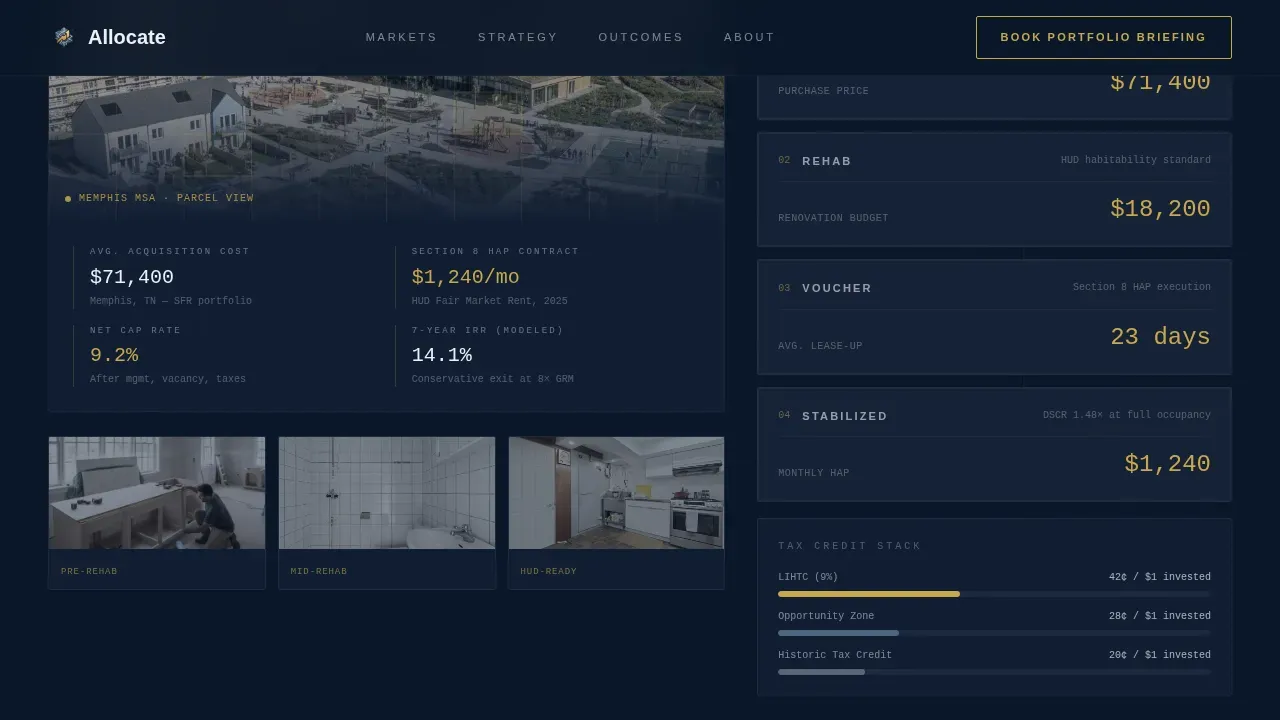Click the 04 Stabilized step heading
Screen dimensions: 1280x720
tap(833, 416)
